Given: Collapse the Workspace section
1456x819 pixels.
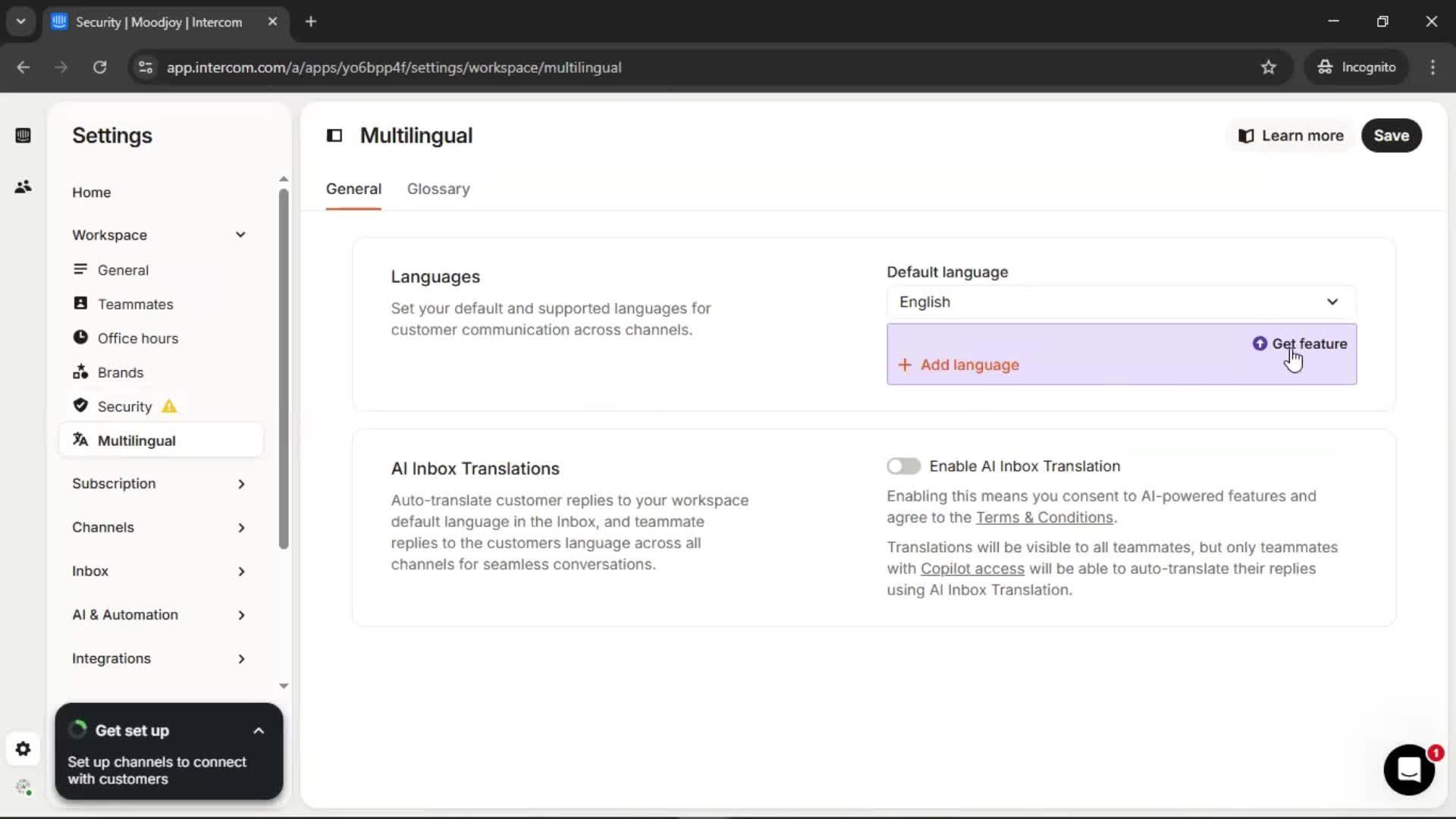Looking at the screenshot, I should 240,235.
